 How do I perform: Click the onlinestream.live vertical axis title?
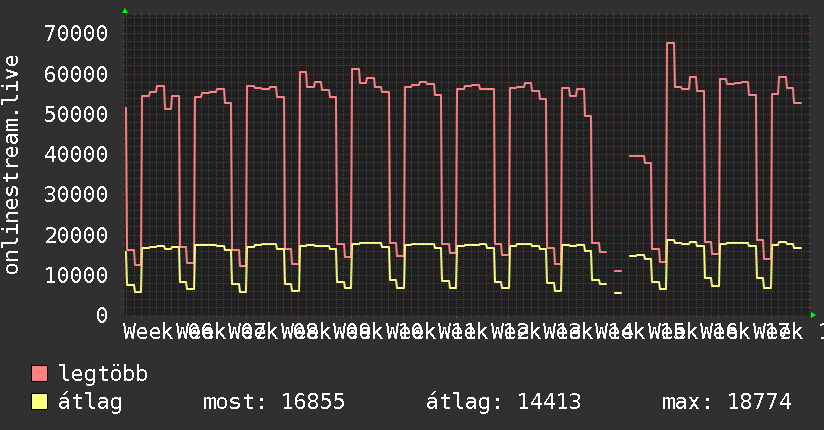[12, 165]
